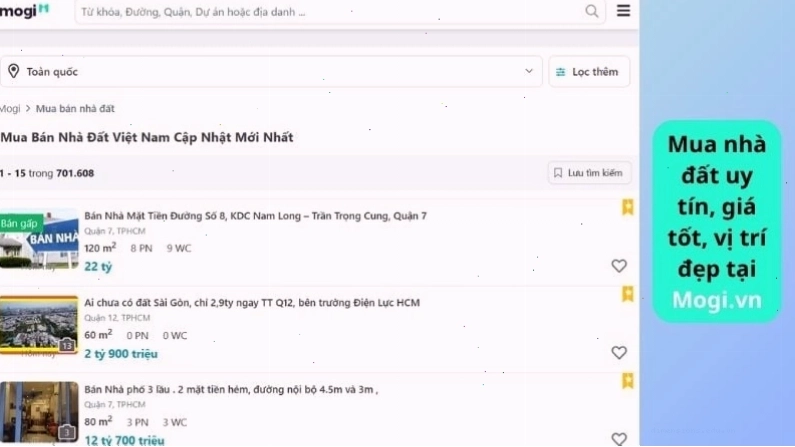Open thumbnail of Bán Nhà phố 3 lầu listing

coord(39,412)
